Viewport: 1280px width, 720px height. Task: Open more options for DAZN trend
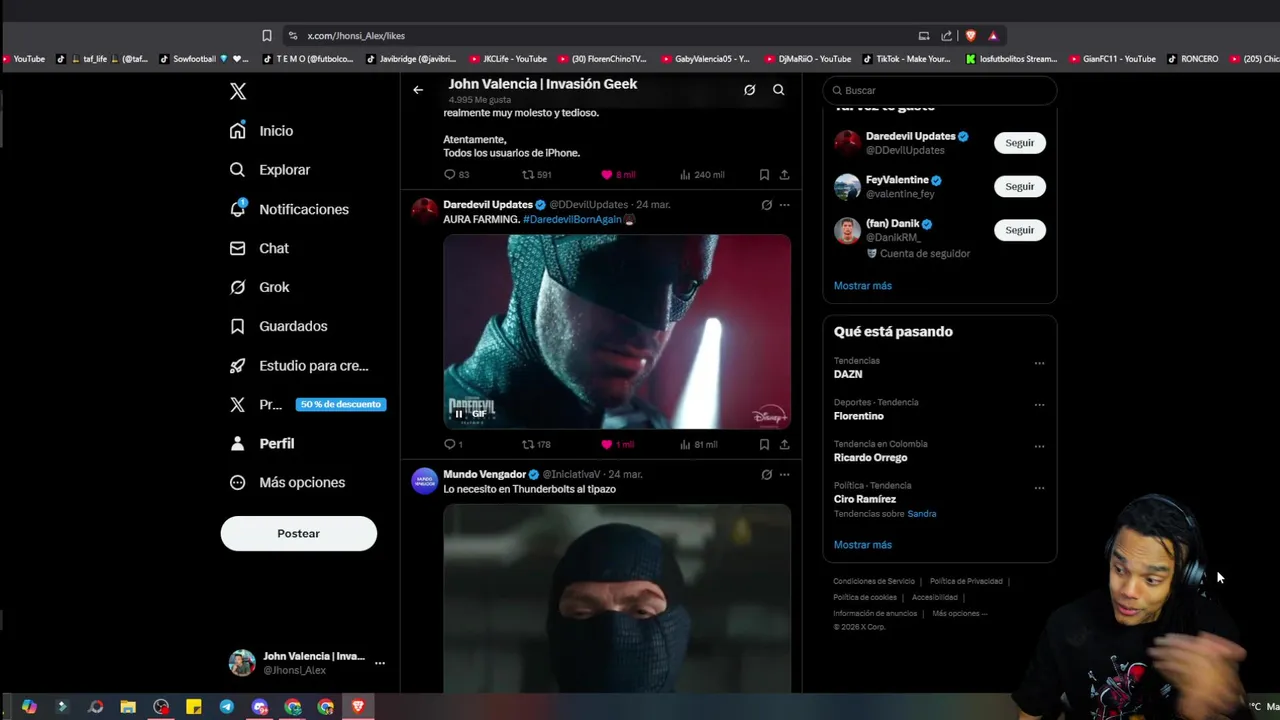[1039, 363]
